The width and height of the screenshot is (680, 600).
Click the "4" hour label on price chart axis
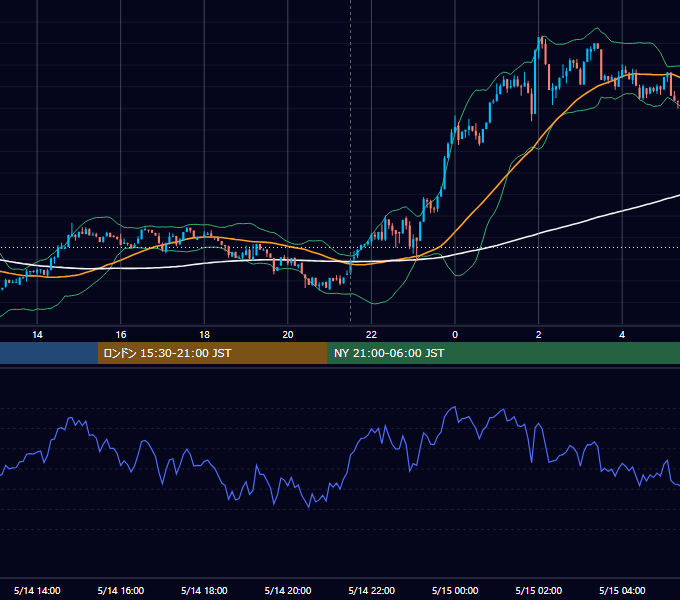click(x=622, y=335)
